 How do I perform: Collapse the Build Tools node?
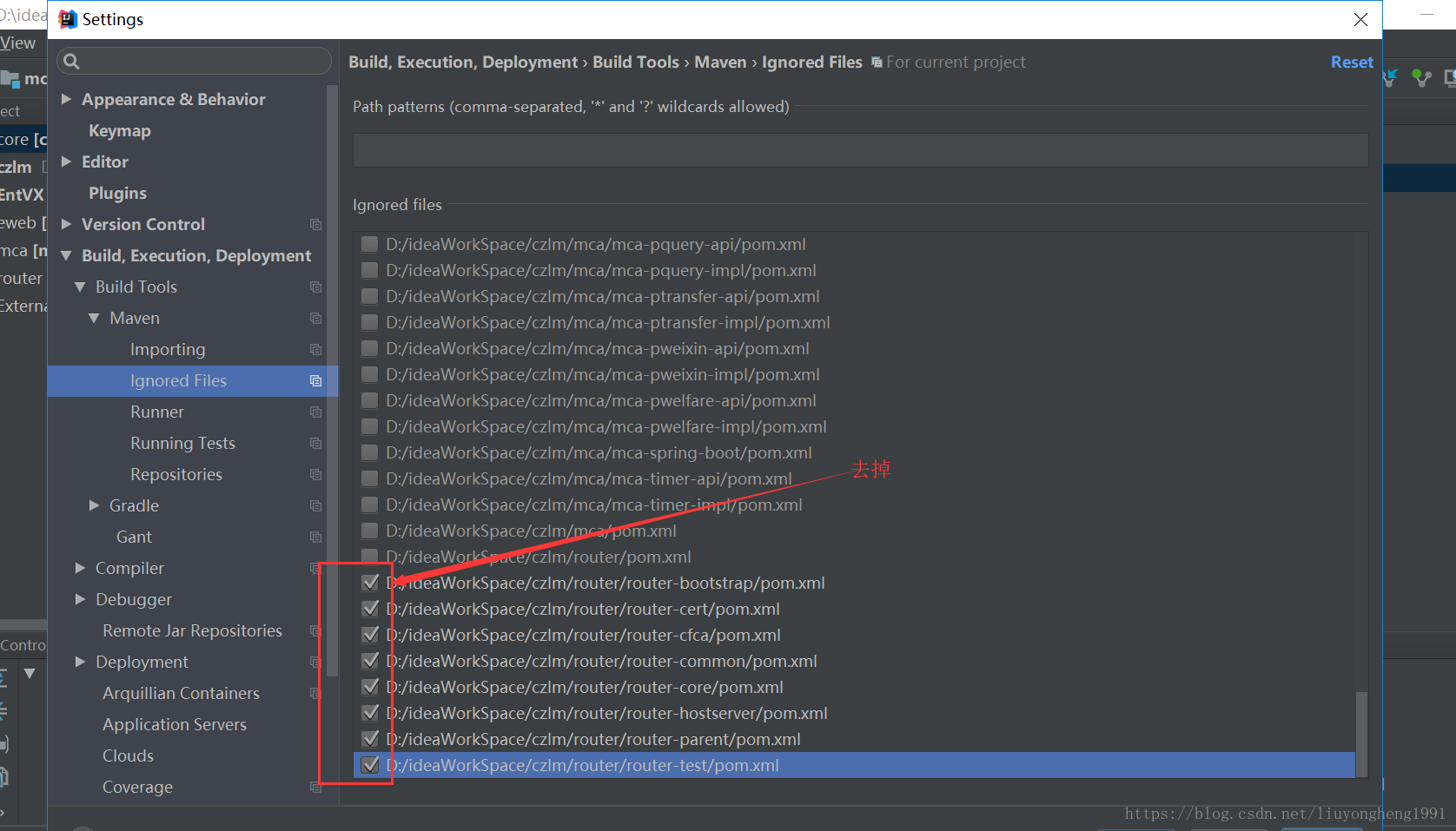pos(80,287)
